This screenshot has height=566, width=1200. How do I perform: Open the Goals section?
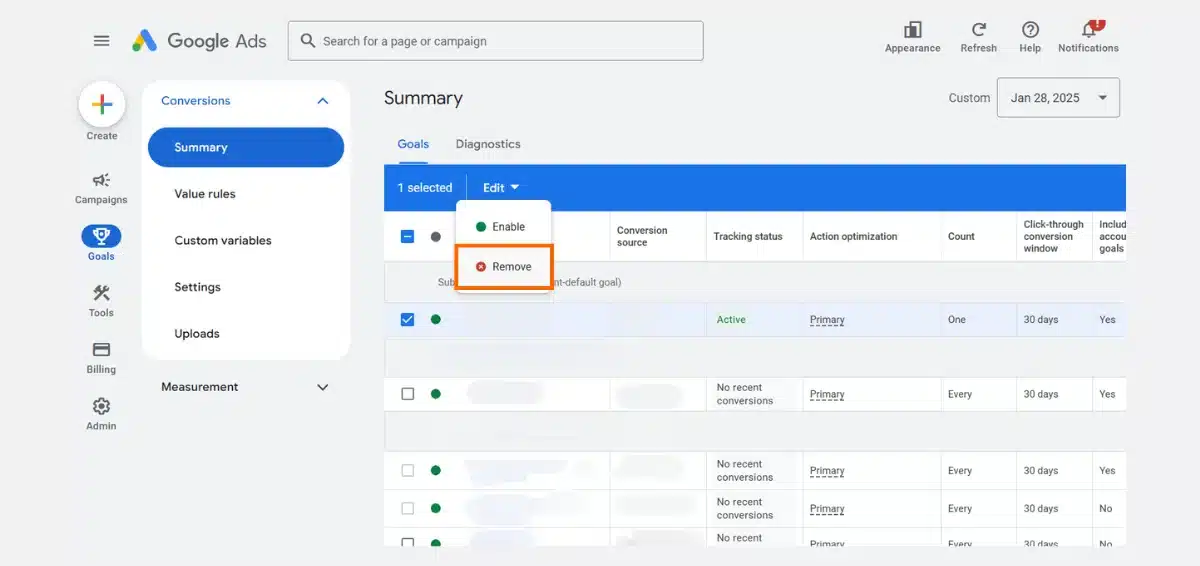click(101, 243)
